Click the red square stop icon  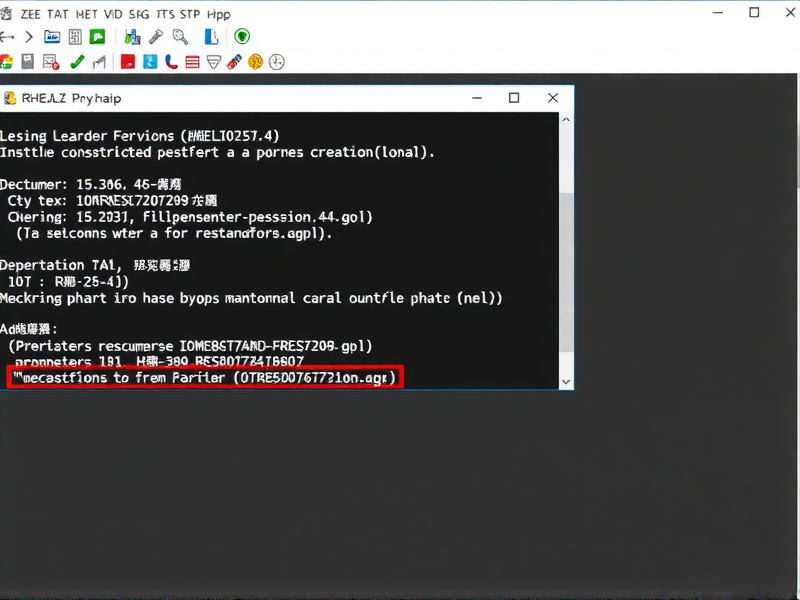point(127,62)
